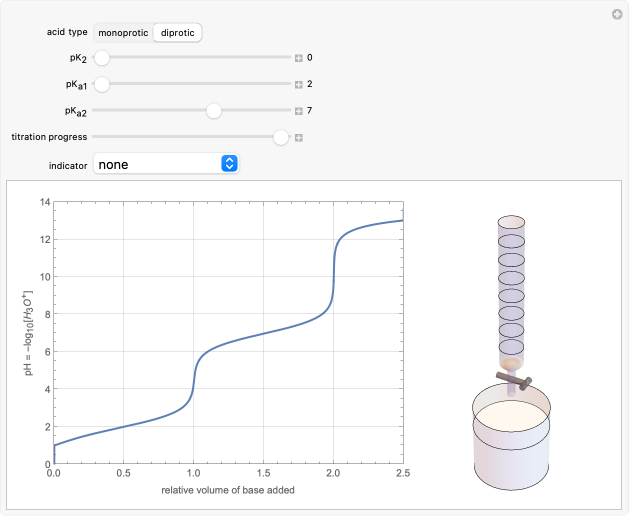Click the pKa2 slider thumb
The width and height of the screenshot is (629, 517).
click(213, 111)
